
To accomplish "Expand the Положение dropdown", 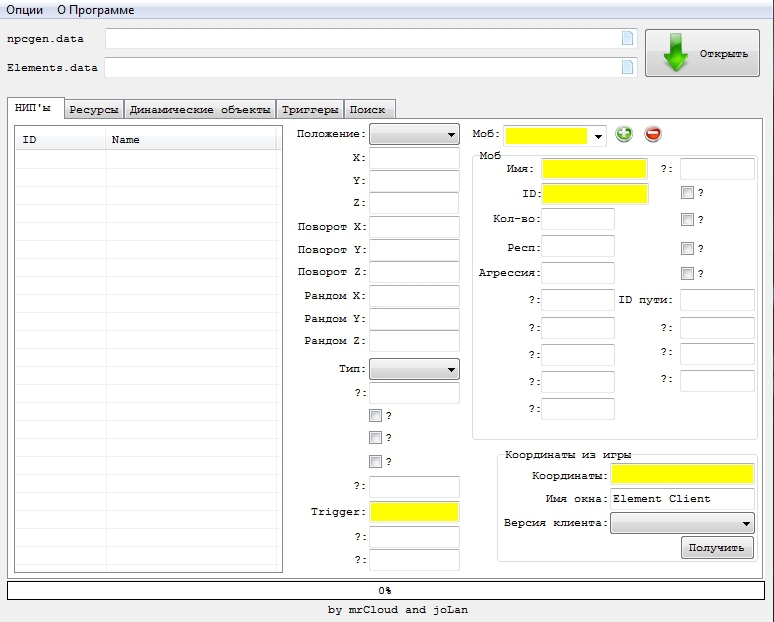I will (x=414, y=134).
